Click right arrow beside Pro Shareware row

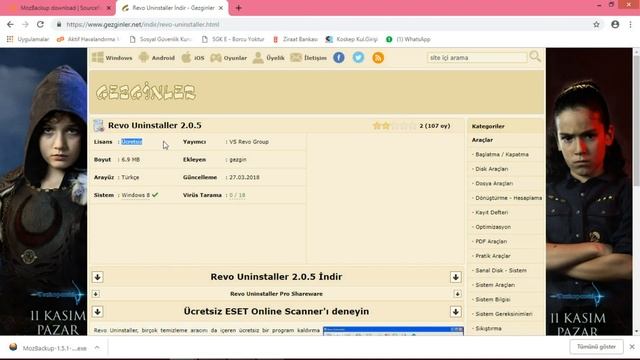[x=457, y=294]
